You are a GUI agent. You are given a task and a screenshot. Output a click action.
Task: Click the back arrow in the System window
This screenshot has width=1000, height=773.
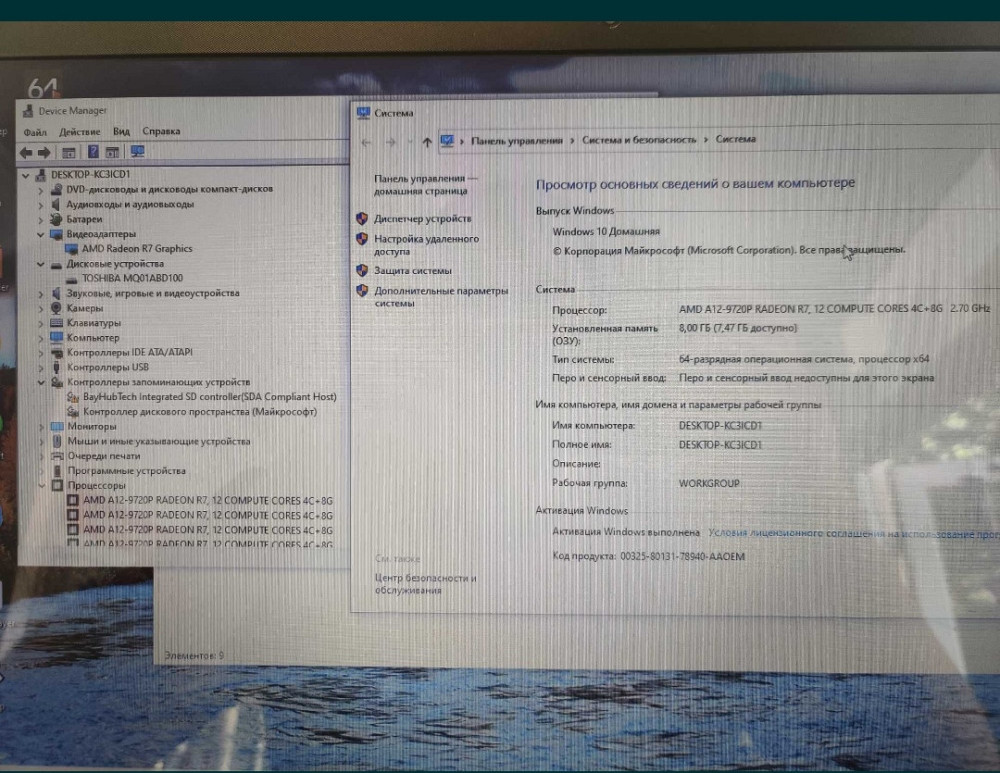(366, 142)
